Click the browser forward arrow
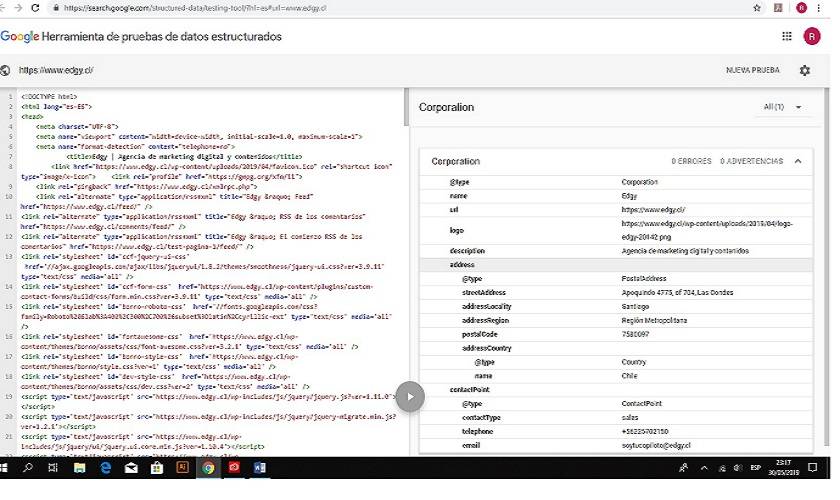The width and height of the screenshot is (840, 500). pyautogui.click(x=18, y=8)
